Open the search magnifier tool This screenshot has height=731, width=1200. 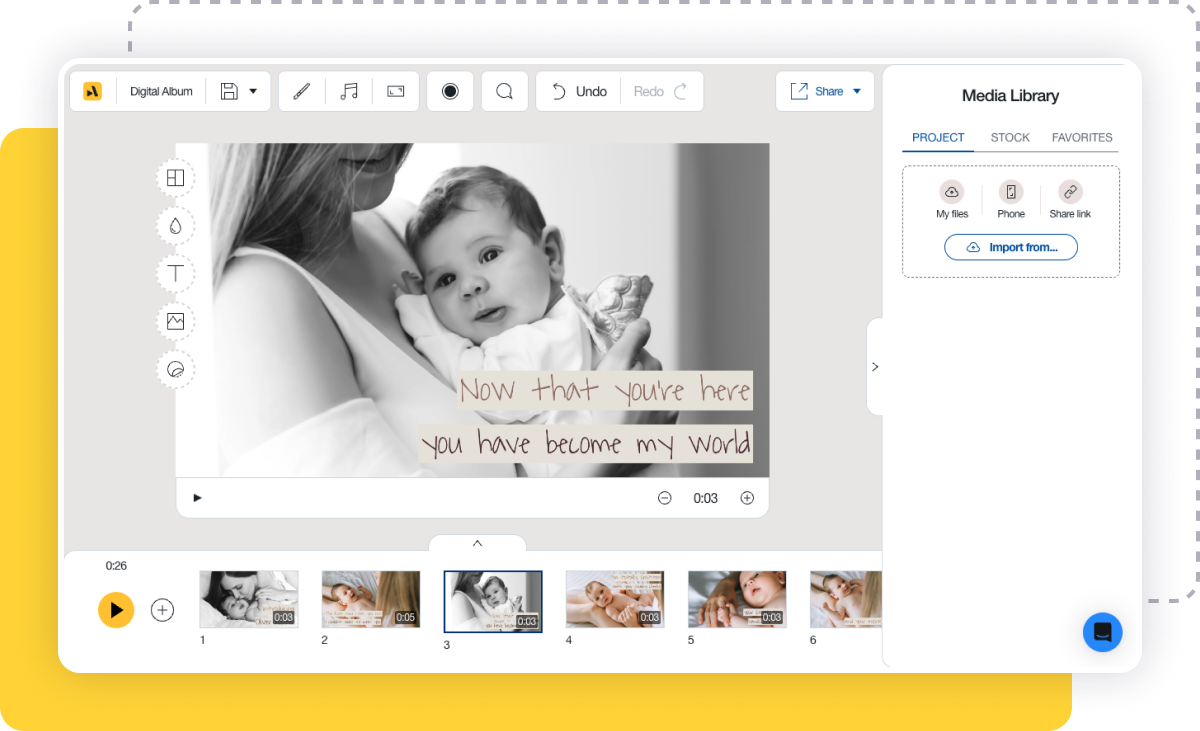coord(504,91)
